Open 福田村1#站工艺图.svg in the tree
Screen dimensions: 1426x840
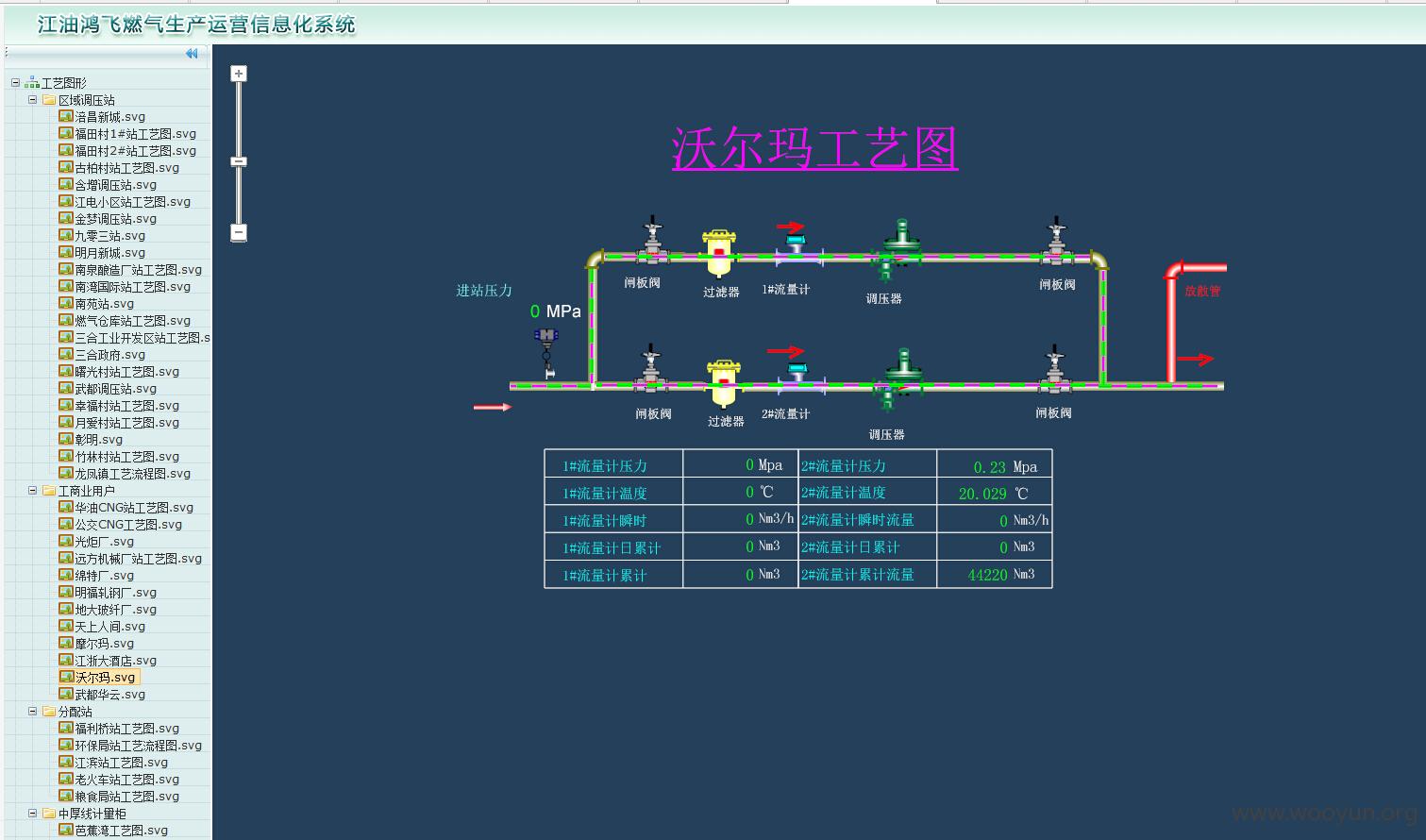point(136,134)
